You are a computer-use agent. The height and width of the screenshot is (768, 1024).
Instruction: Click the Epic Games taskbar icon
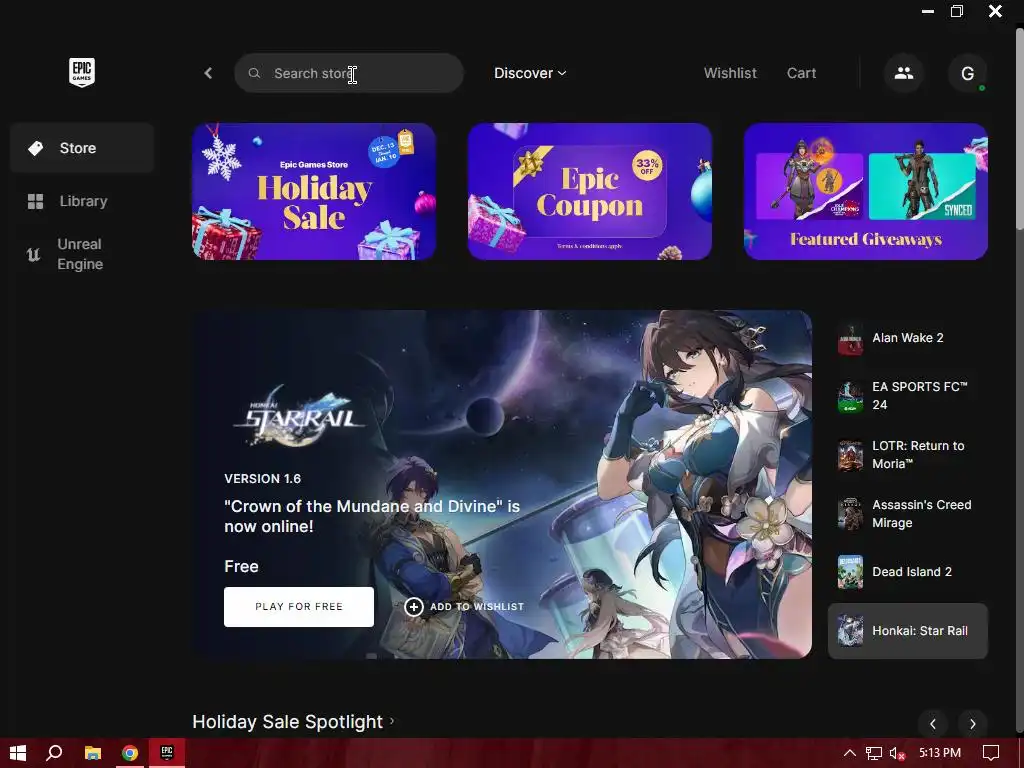click(x=167, y=753)
